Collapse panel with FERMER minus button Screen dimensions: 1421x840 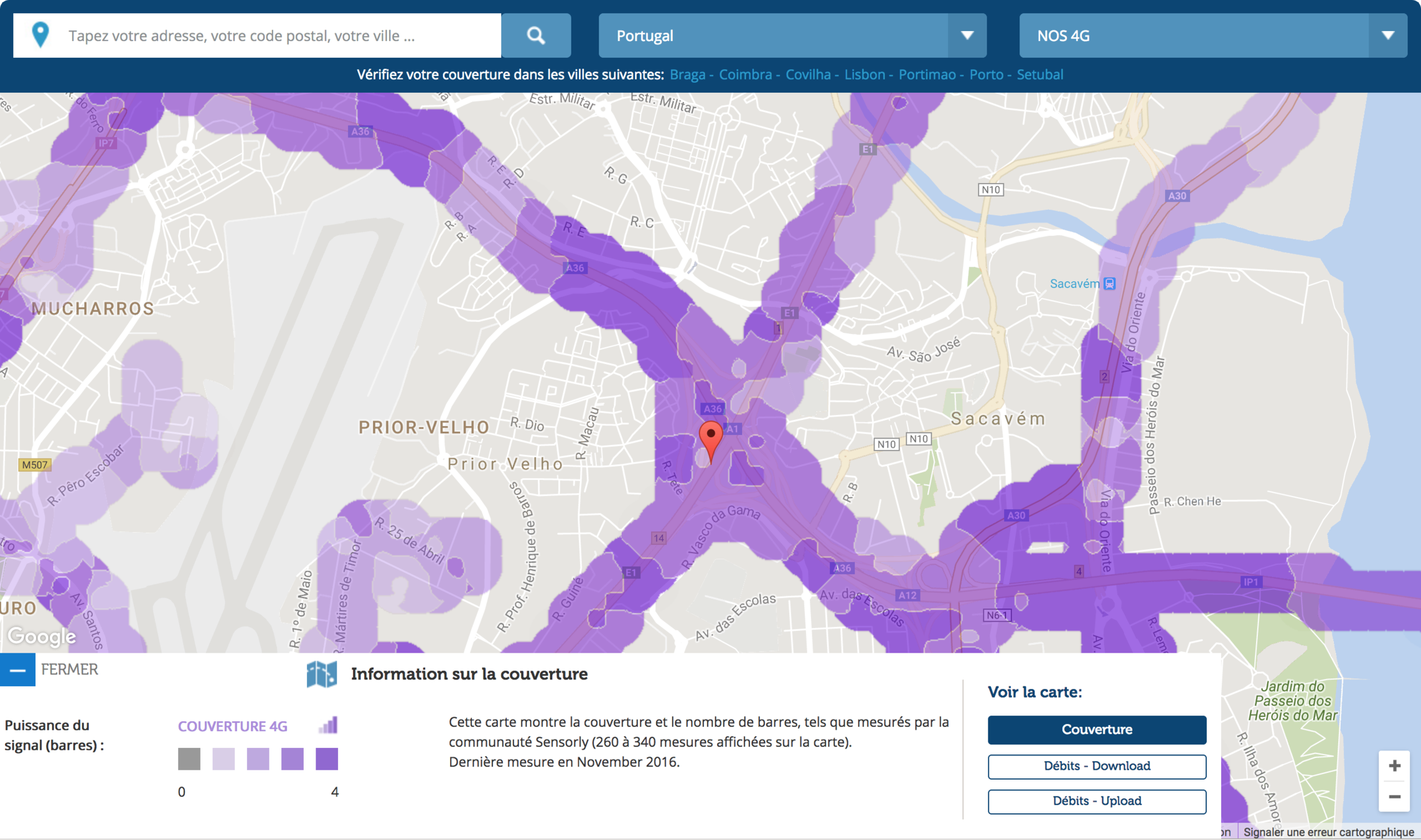coord(17,670)
